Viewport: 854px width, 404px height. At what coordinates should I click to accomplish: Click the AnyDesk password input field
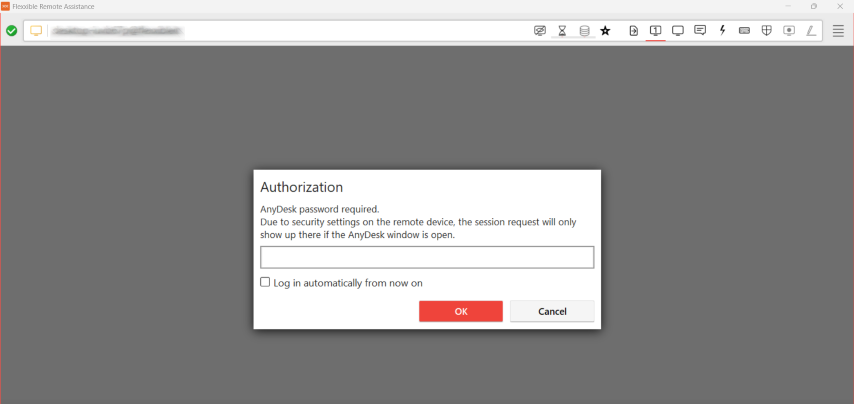427,257
